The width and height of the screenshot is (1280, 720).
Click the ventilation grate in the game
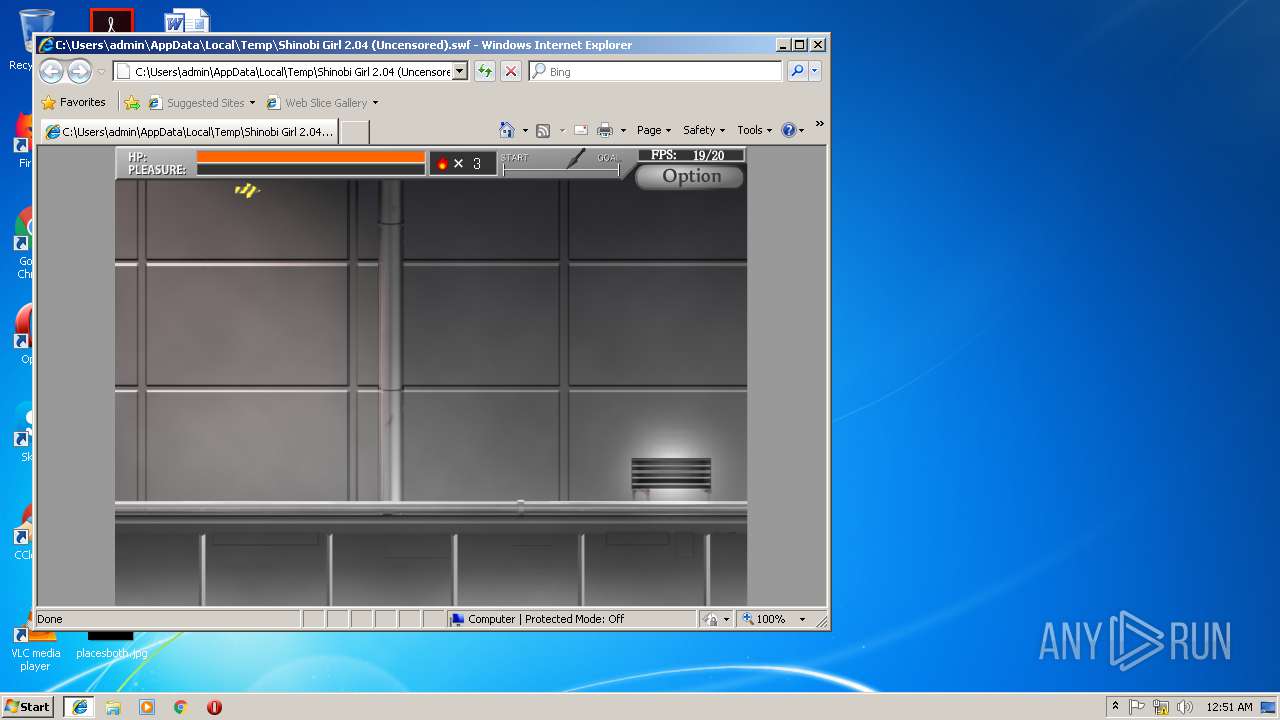(671, 474)
